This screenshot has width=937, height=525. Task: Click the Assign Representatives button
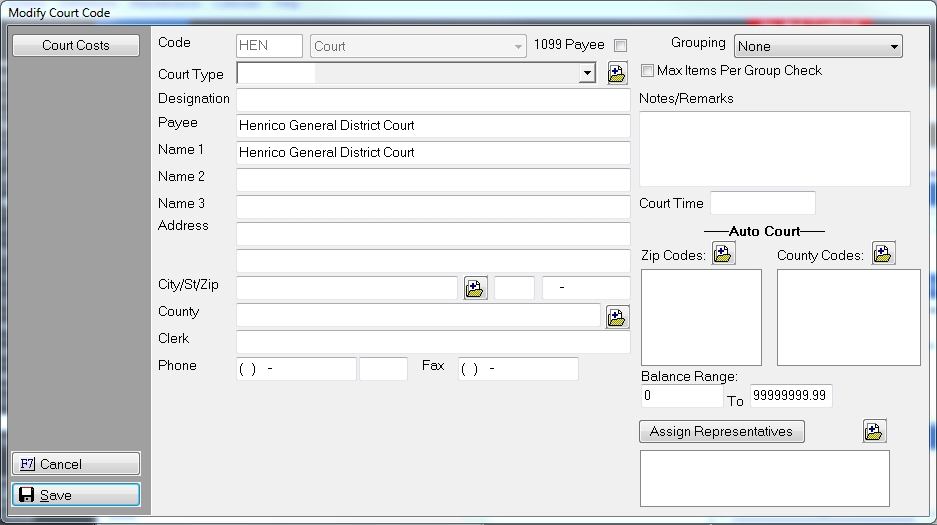click(721, 432)
